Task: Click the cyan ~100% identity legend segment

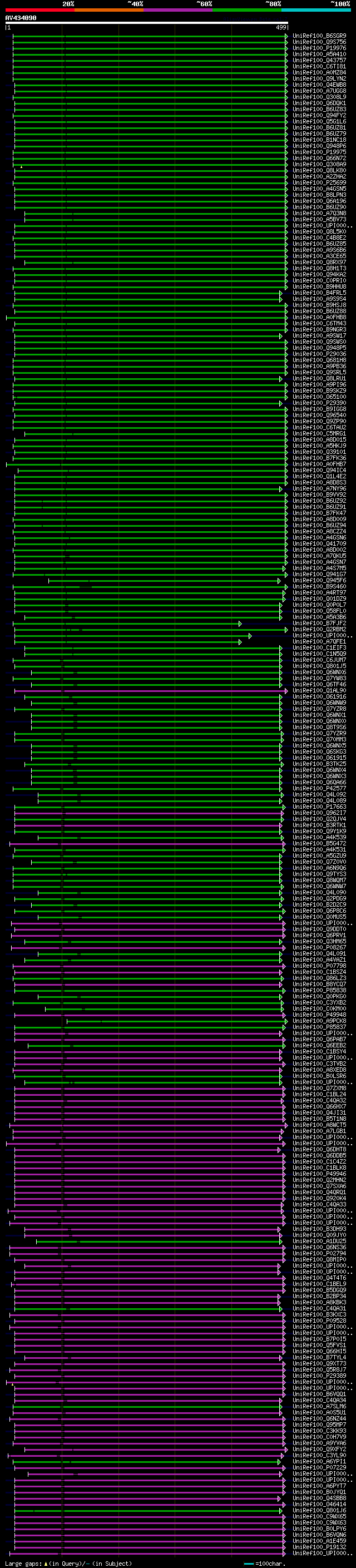Action: point(317,11)
